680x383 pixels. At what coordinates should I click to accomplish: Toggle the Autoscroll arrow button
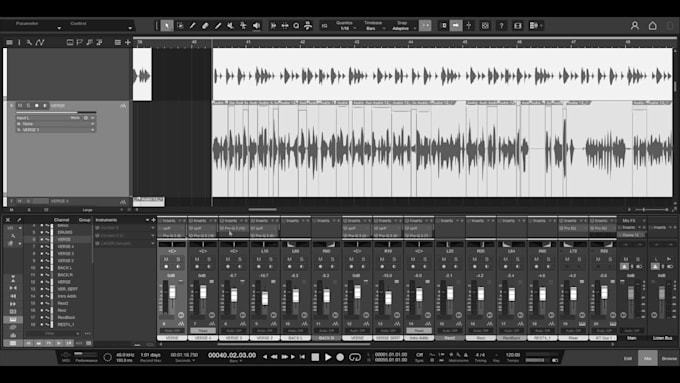455,26
